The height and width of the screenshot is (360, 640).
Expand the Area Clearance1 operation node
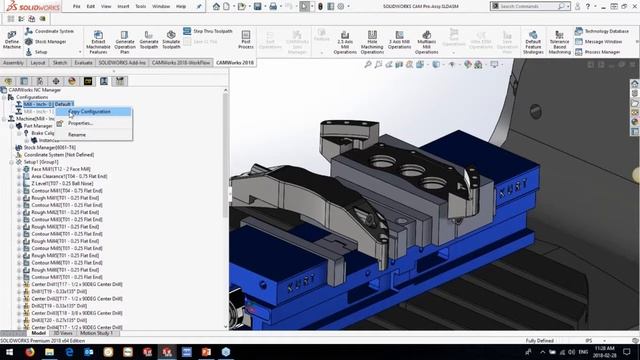[19, 176]
